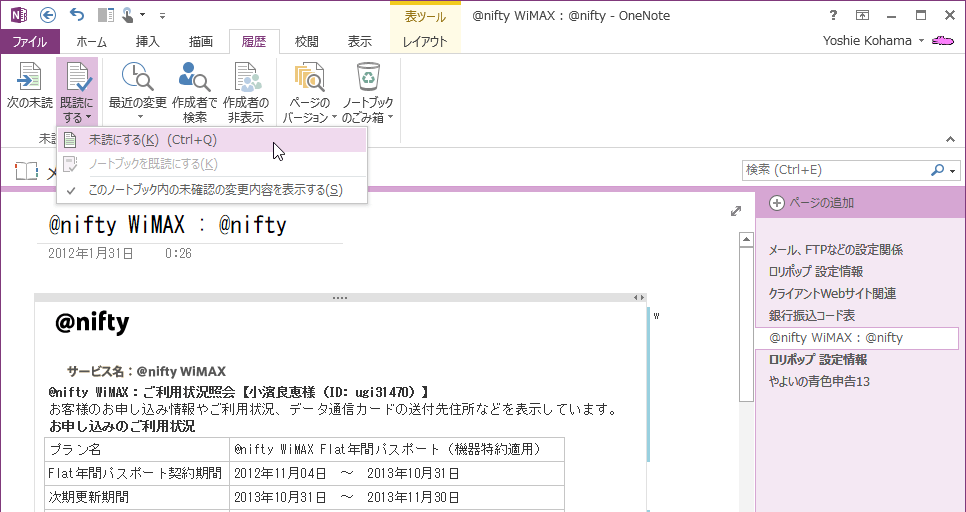Open Customize Quick Access Toolbar arrow
966x512 pixels.
[x=163, y=15]
